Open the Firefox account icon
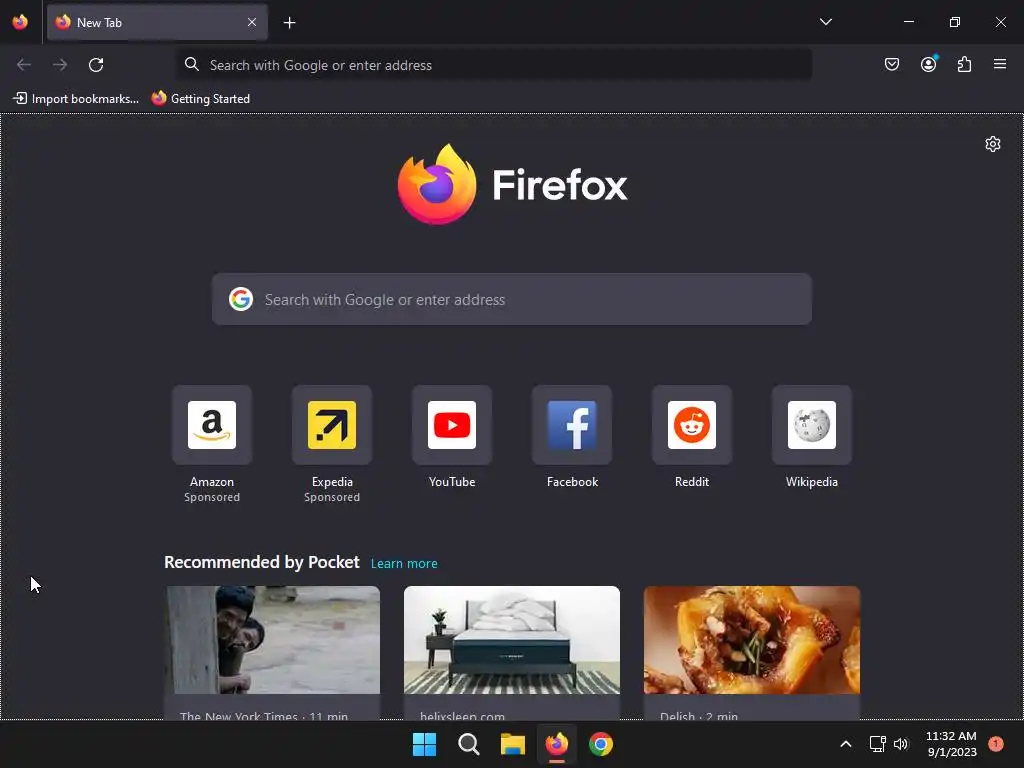 click(x=928, y=64)
